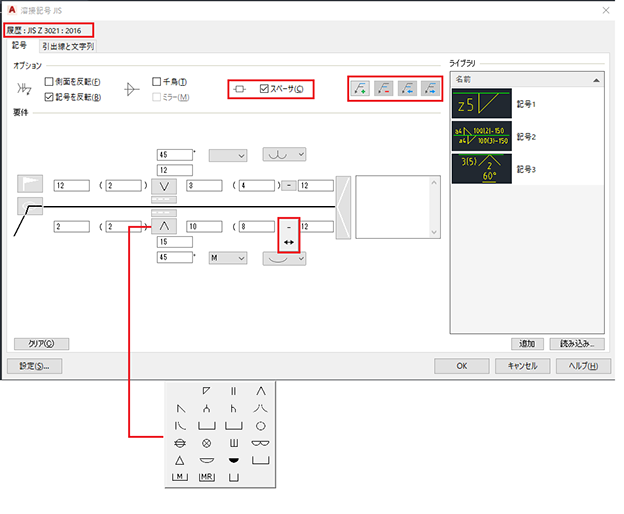Pick the fillet triangle flag symbol in palette
The width and height of the screenshot is (624, 514).
click(206, 391)
